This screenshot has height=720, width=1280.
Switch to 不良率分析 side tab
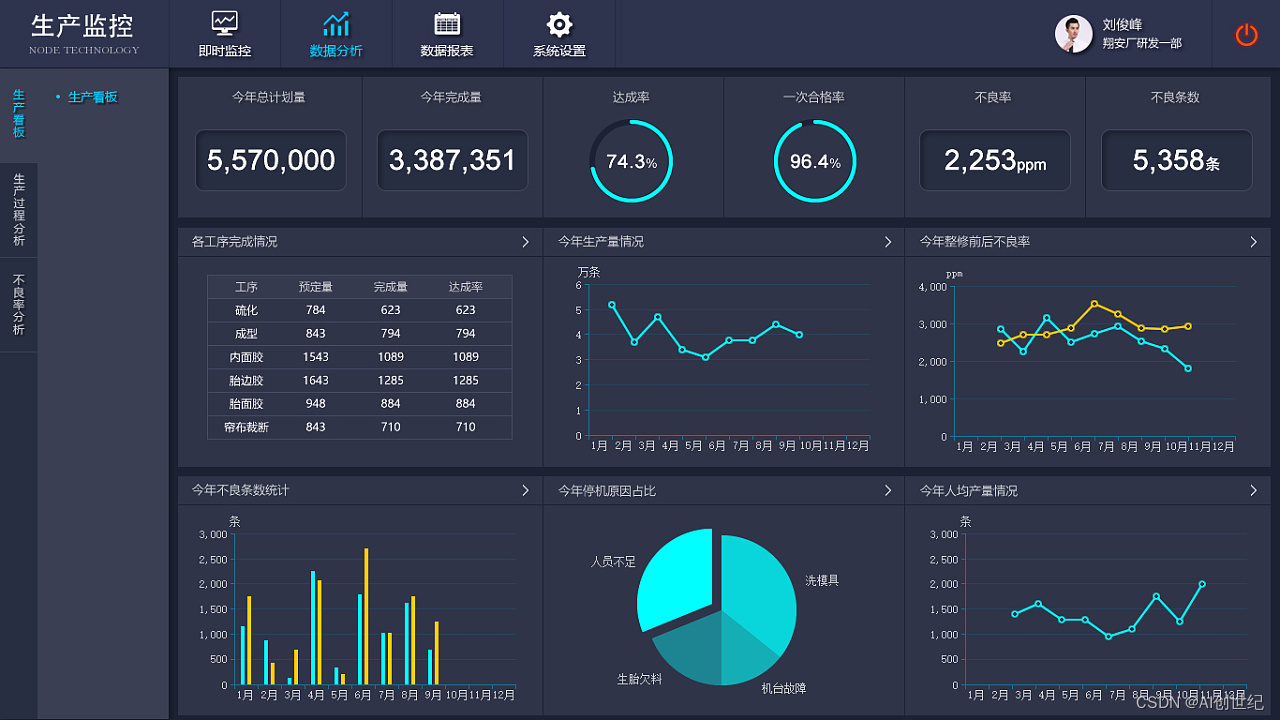19,305
